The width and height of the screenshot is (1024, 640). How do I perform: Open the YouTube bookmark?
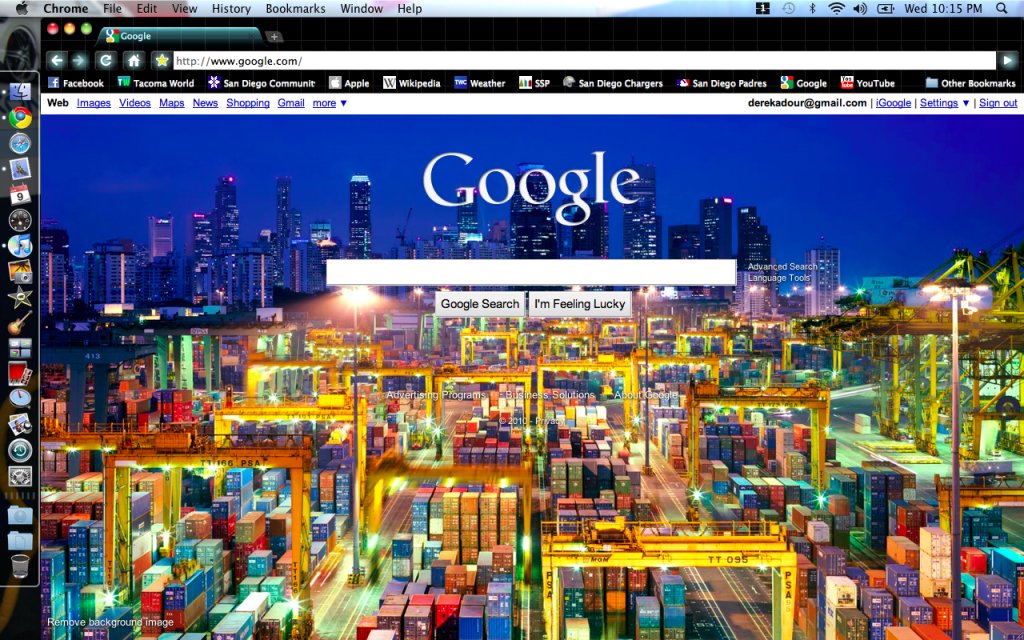pyautogui.click(x=867, y=83)
